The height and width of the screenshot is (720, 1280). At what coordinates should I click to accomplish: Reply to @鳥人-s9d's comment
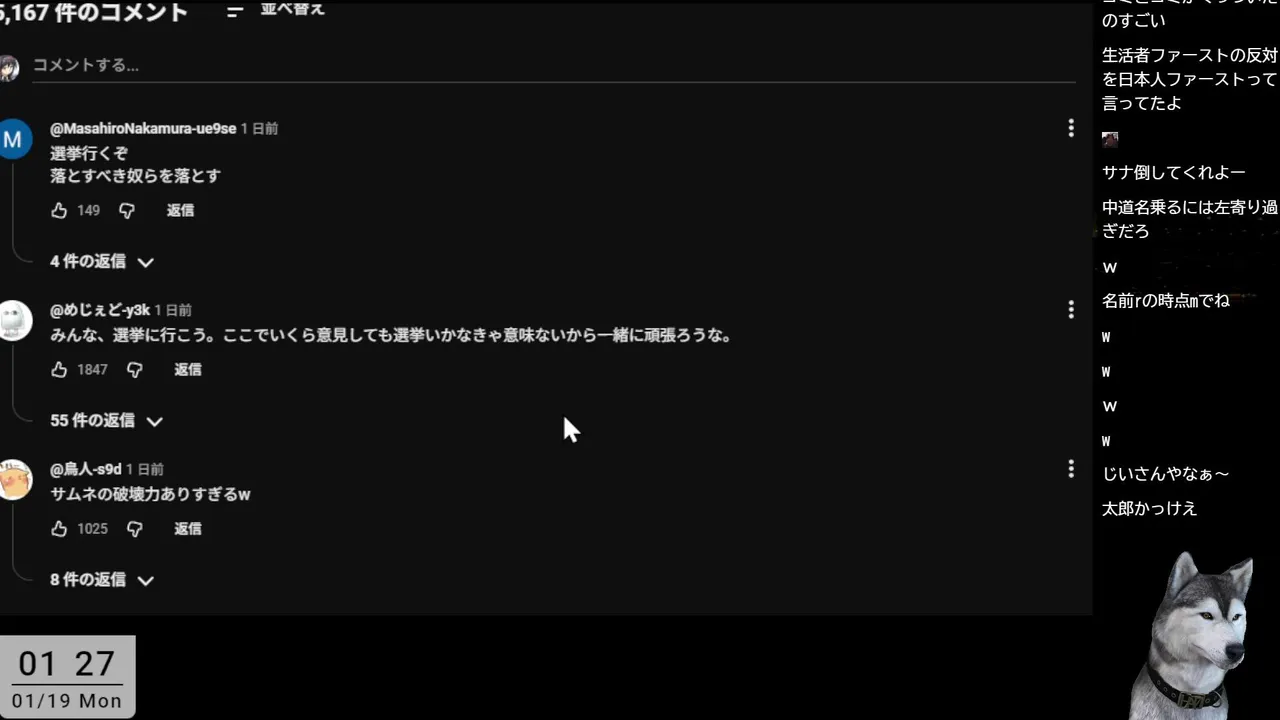188,529
